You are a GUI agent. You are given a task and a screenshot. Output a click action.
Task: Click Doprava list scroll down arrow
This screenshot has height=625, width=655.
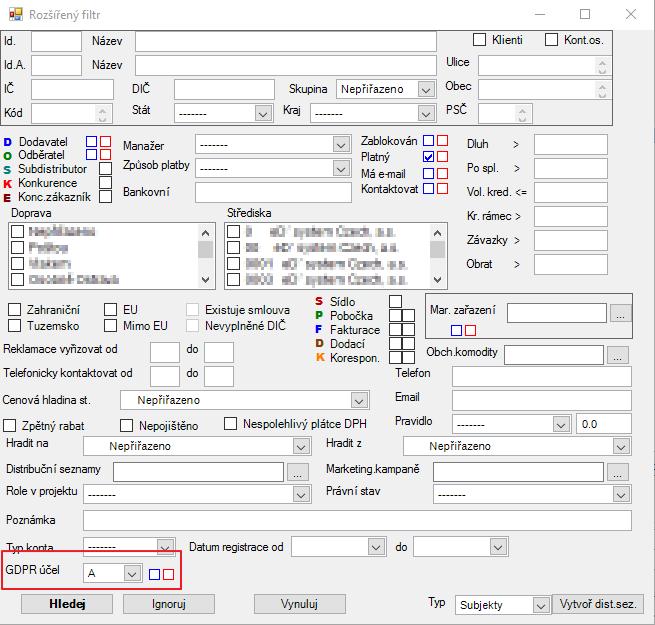tap(205, 279)
